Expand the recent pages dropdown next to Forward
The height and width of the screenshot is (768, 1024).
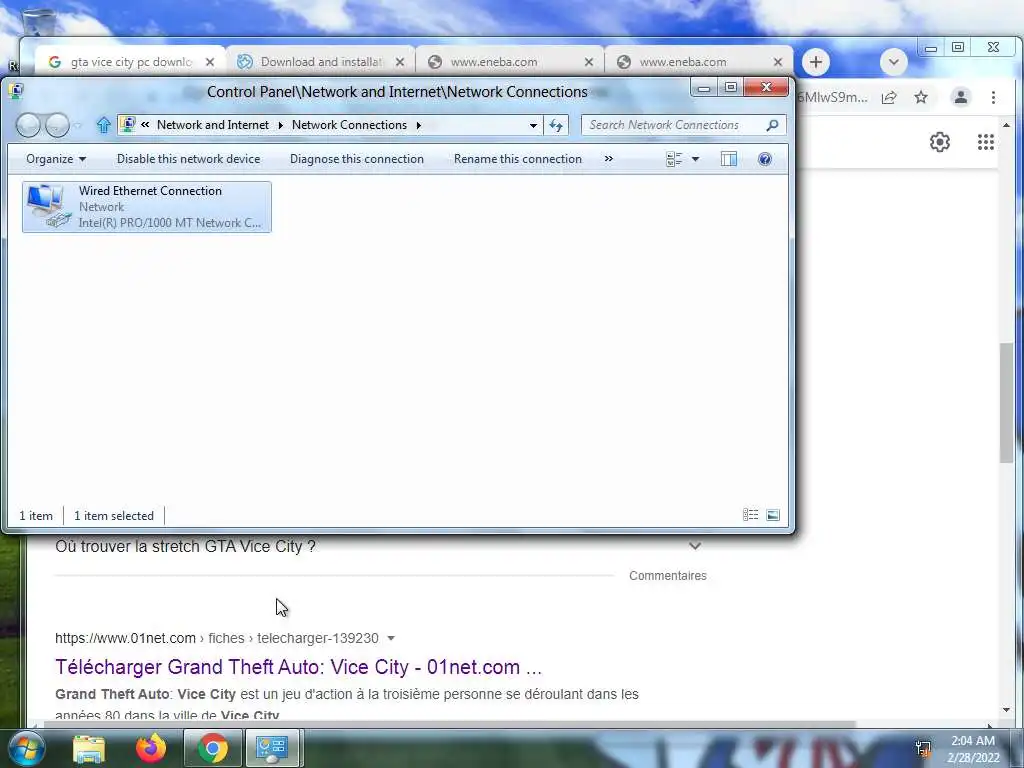78,125
